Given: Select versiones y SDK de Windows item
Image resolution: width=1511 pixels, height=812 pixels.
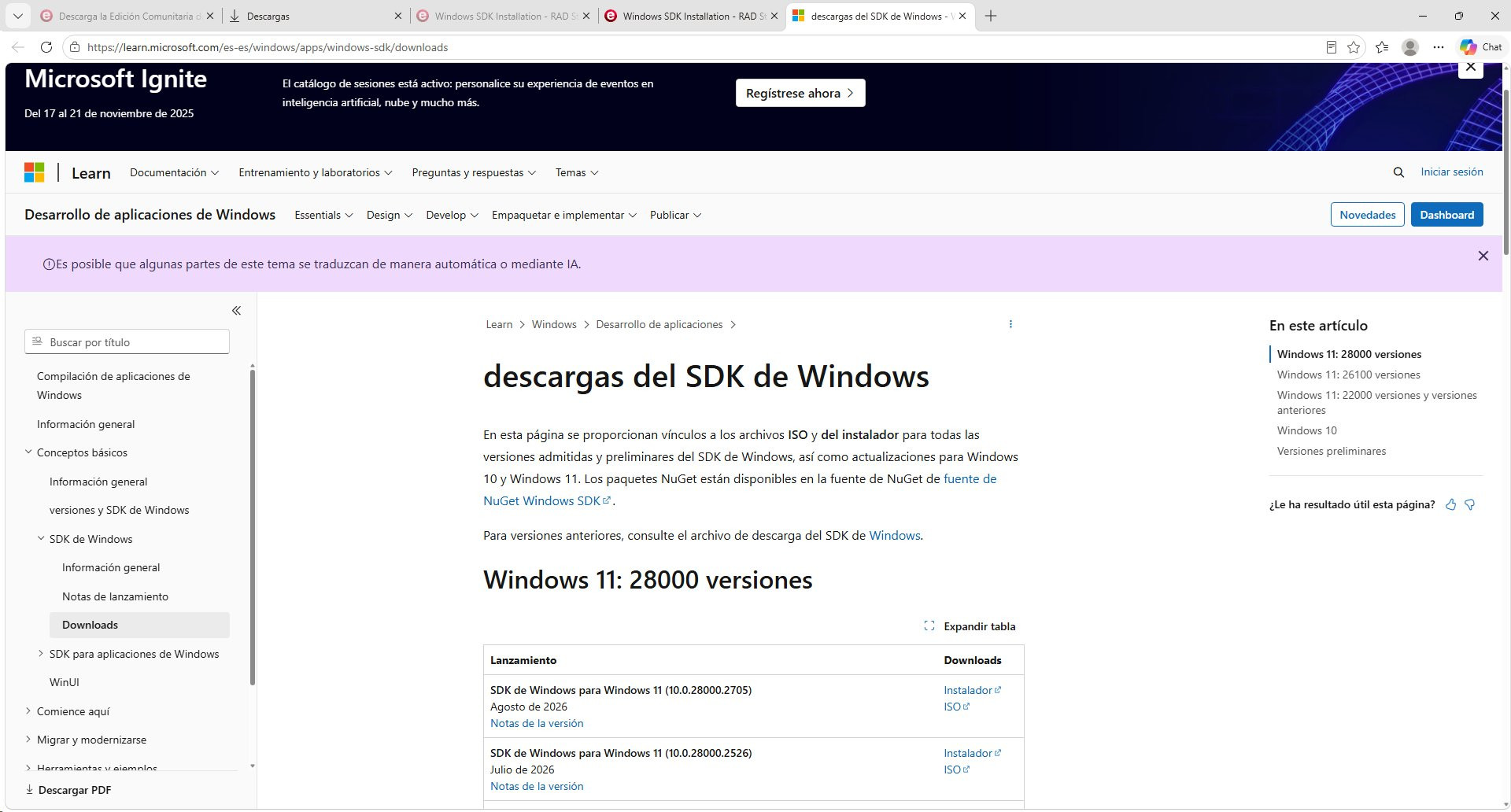Looking at the screenshot, I should [119, 510].
